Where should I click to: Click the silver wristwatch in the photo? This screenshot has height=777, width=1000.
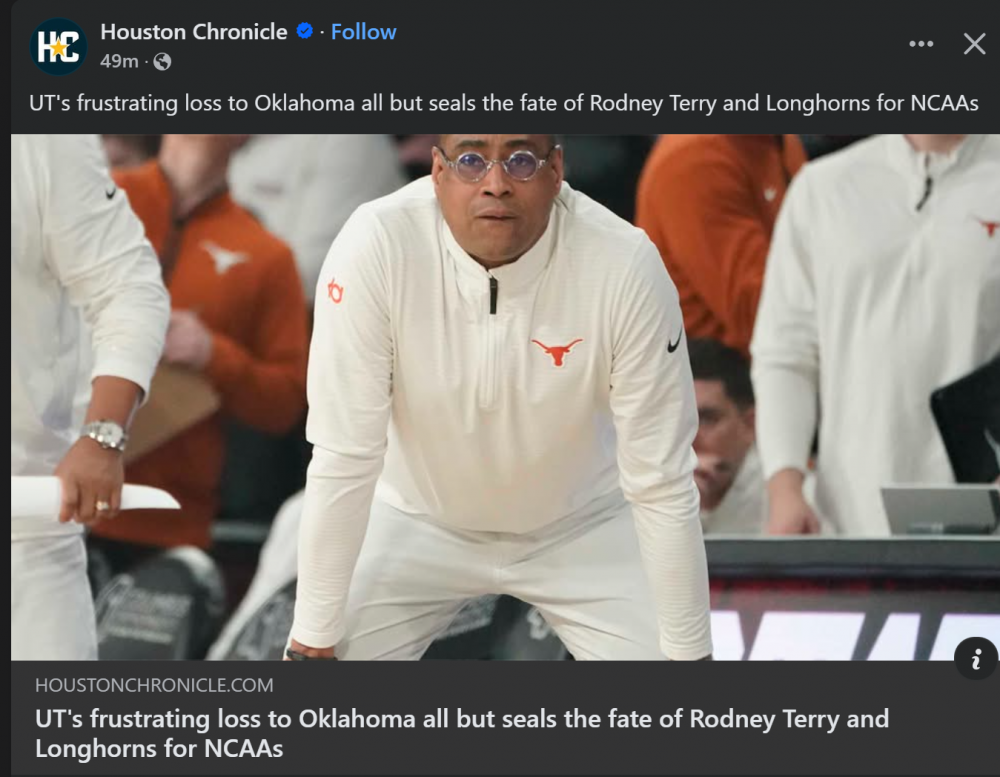[x=105, y=434]
